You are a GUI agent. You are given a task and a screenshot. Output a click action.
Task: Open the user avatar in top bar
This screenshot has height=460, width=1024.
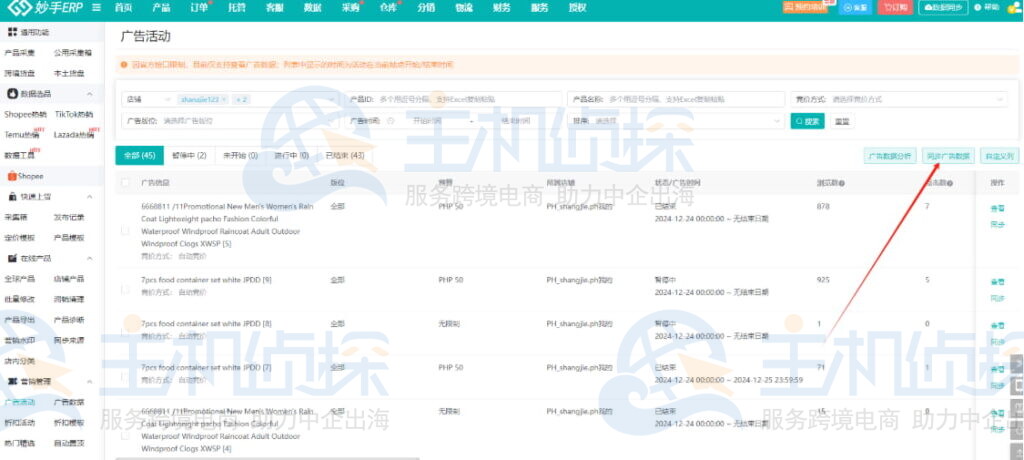[1014, 7]
